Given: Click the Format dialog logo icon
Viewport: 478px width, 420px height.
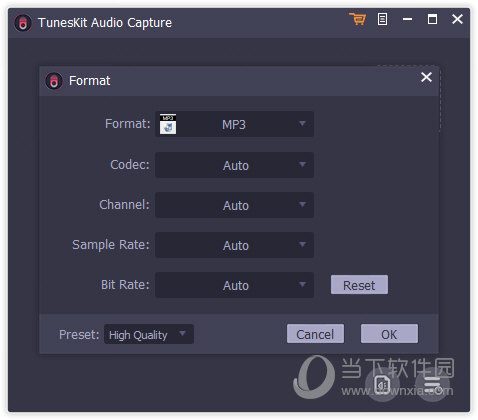Looking at the screenshot, I should click(x=54, y=81).
